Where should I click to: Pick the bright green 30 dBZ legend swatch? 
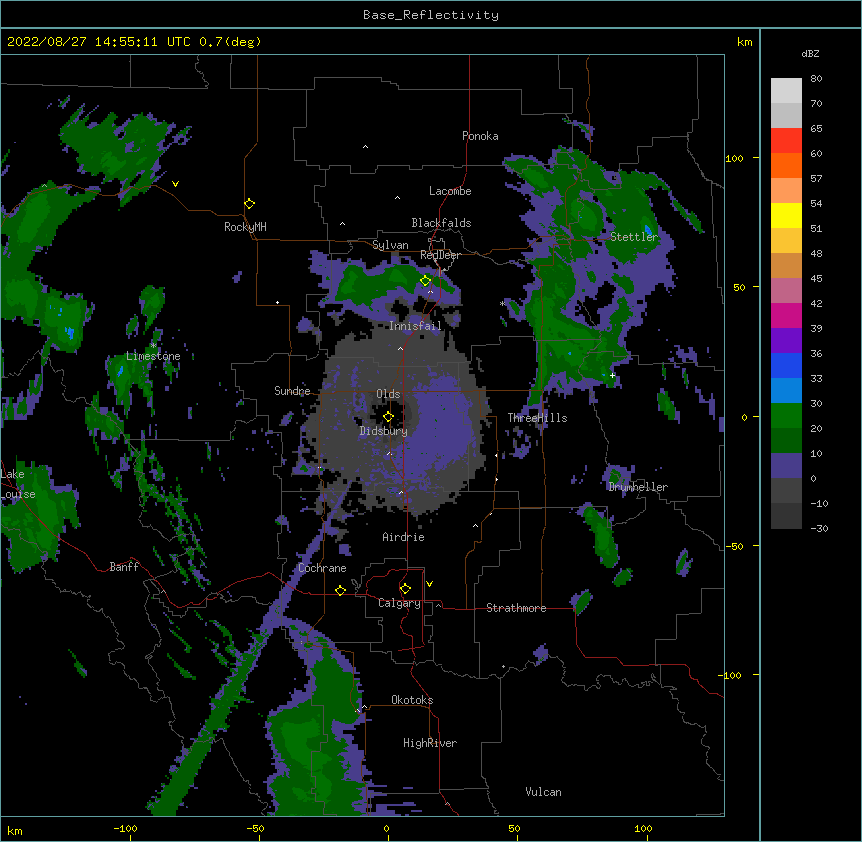786,416
